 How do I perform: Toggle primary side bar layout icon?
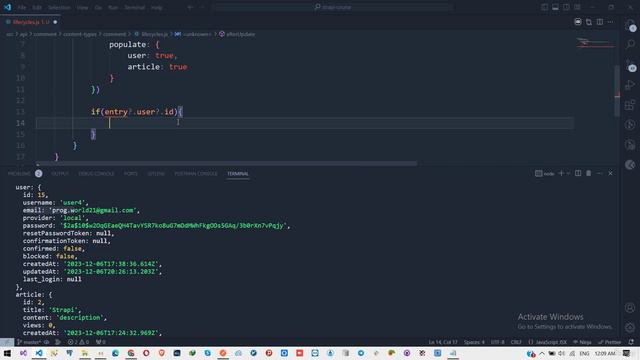544,7
